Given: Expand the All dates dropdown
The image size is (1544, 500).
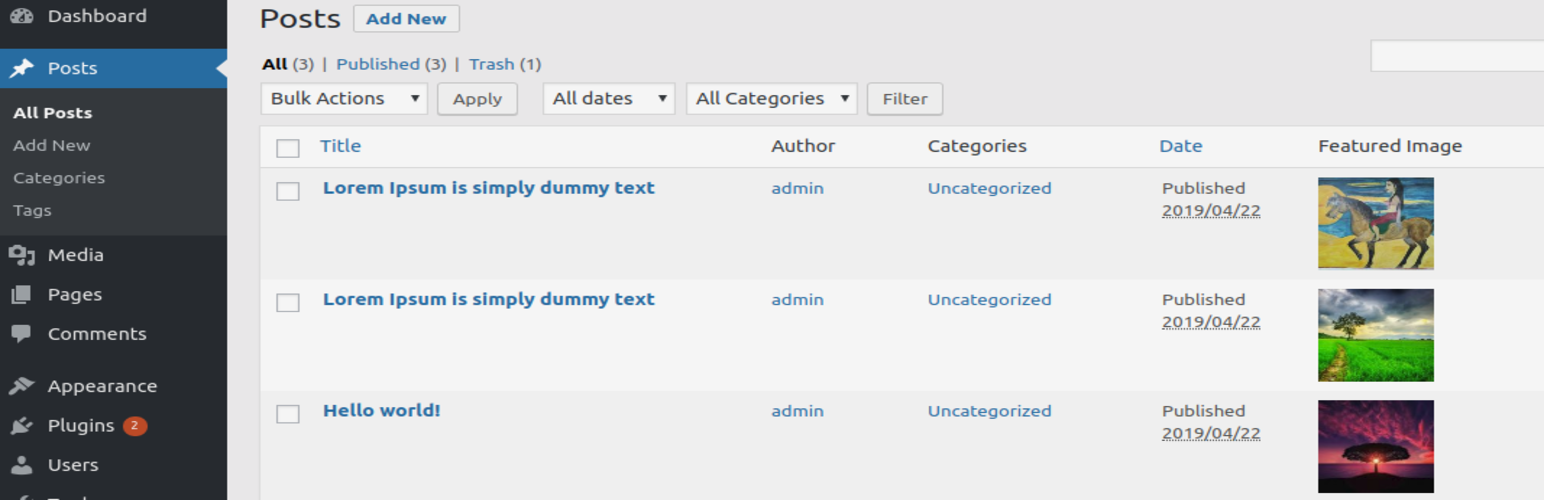Looking at the screenshot, I should tap(608, 99).
